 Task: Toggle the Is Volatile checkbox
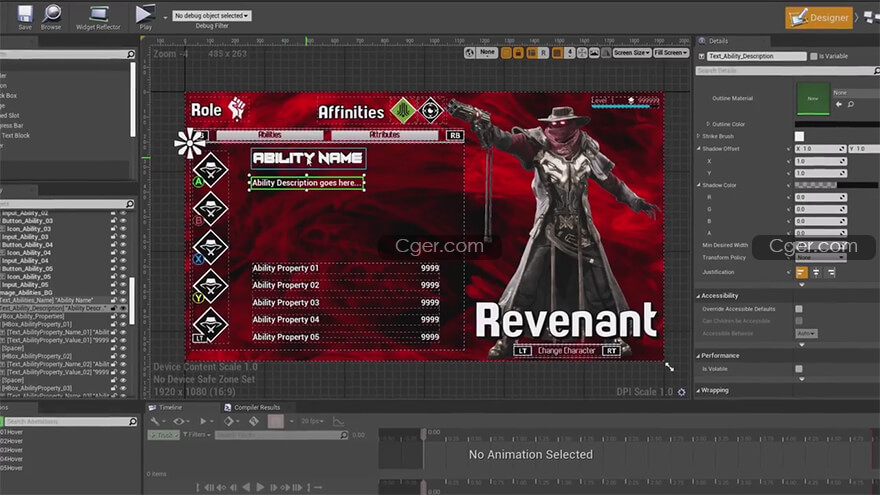coord(799,369)
